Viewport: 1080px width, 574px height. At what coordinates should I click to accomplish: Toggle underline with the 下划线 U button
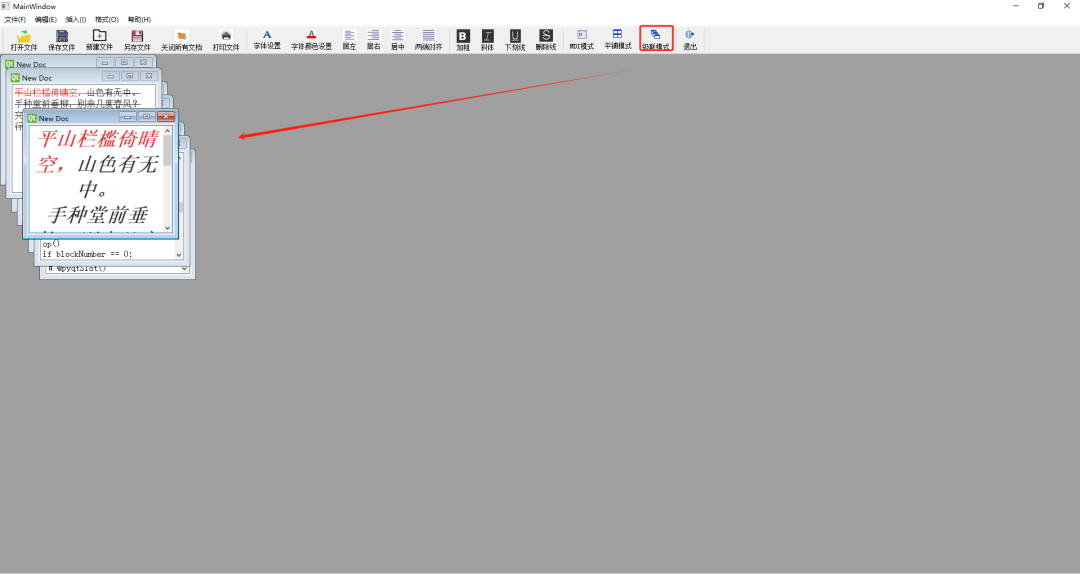515,36
